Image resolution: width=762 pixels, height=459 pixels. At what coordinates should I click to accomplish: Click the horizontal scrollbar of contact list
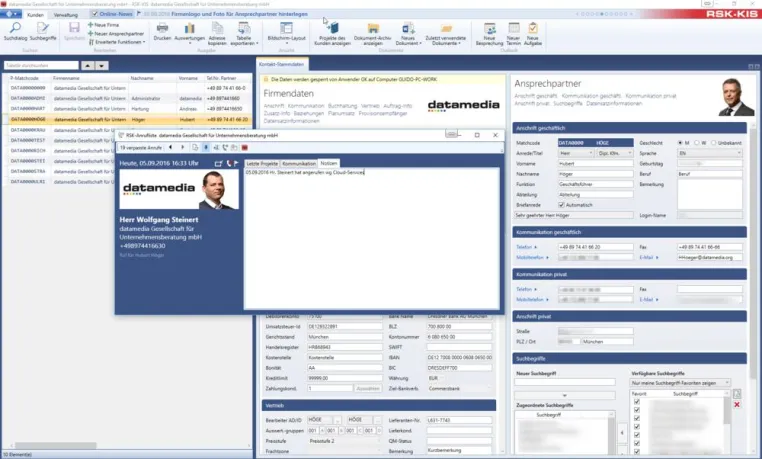126,445
